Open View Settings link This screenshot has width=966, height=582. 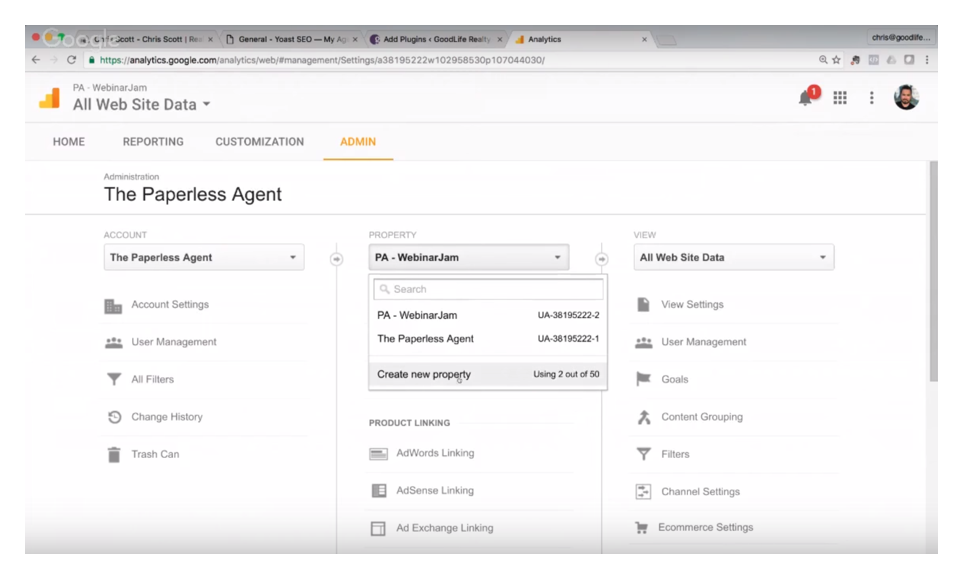692,305
